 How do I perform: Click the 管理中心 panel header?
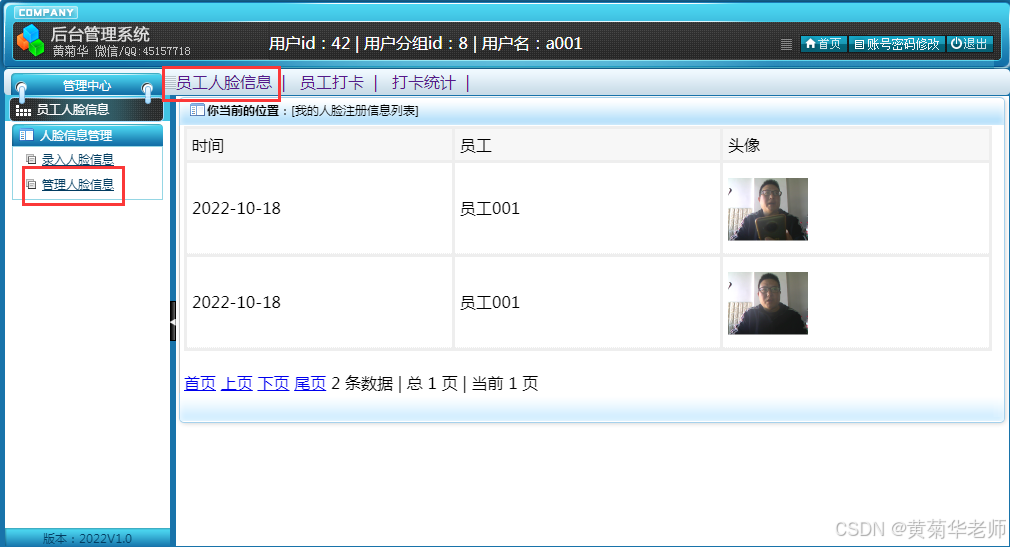86,86
